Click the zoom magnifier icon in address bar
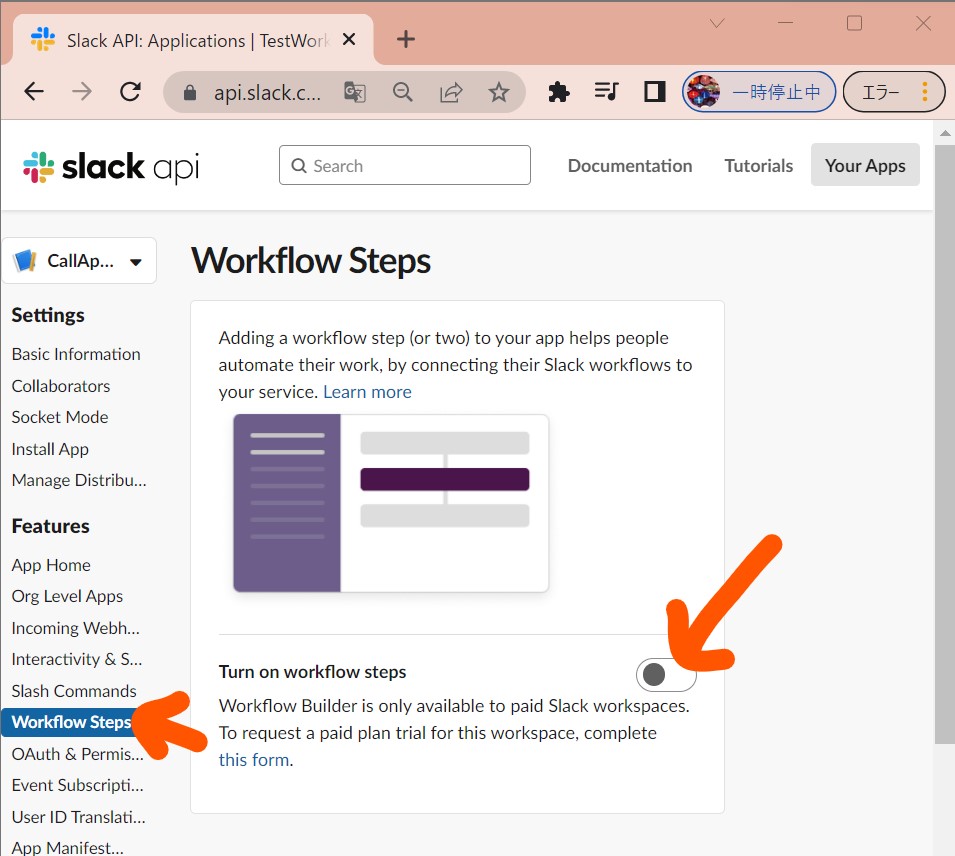 [403, 93]
